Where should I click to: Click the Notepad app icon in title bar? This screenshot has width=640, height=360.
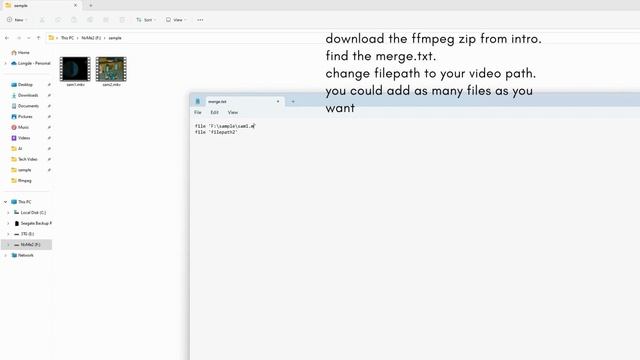click(x=198, y=101)
